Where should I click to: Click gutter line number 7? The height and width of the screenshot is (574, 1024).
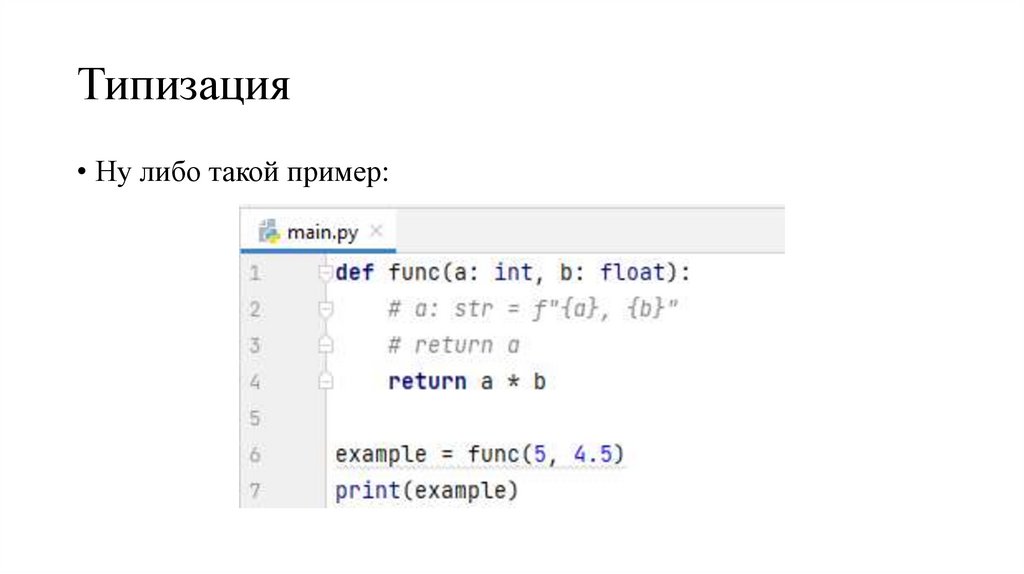pos(254,491)
